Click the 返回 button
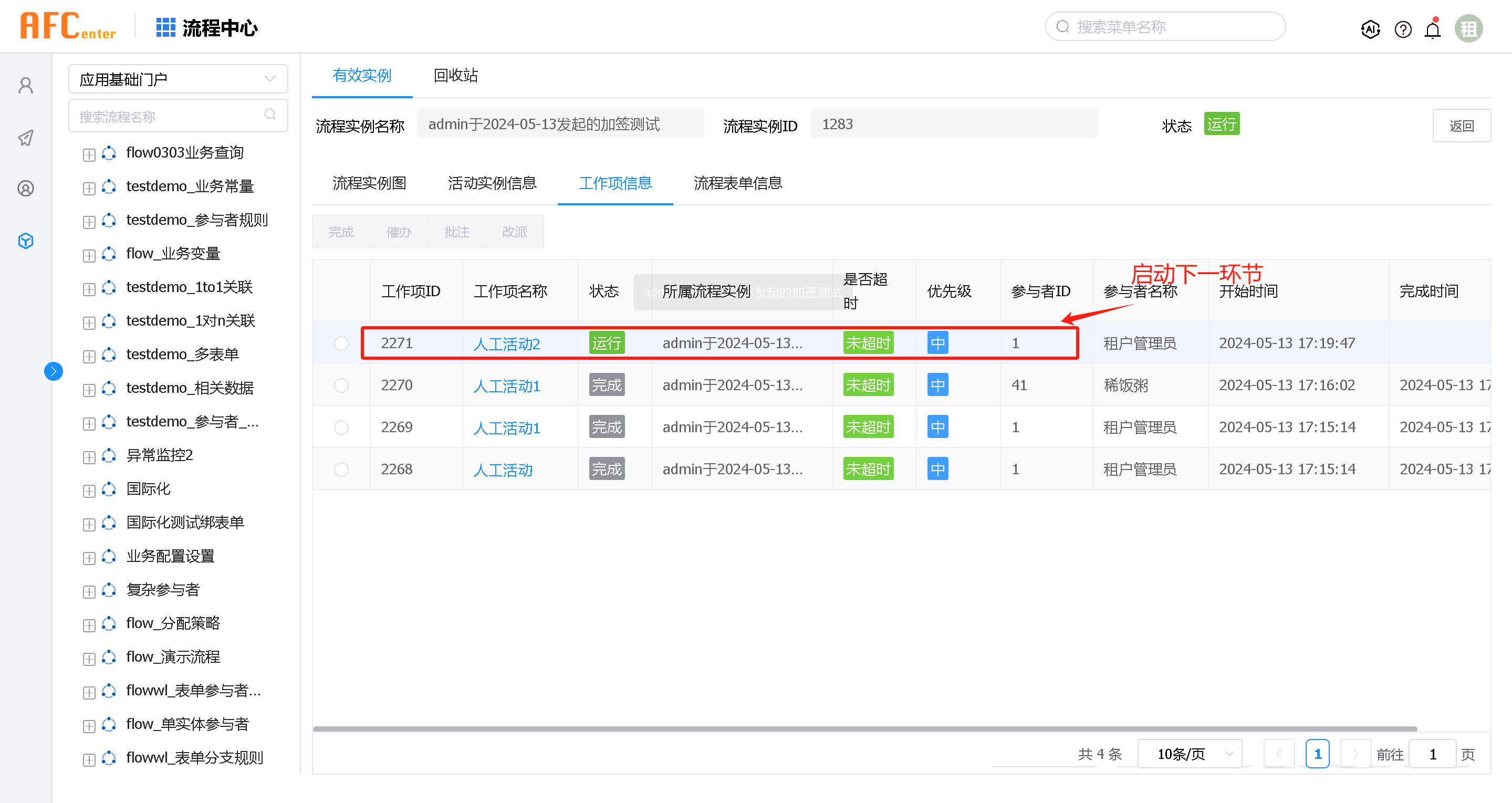The image size is (1512, 803). point(1461,126)
